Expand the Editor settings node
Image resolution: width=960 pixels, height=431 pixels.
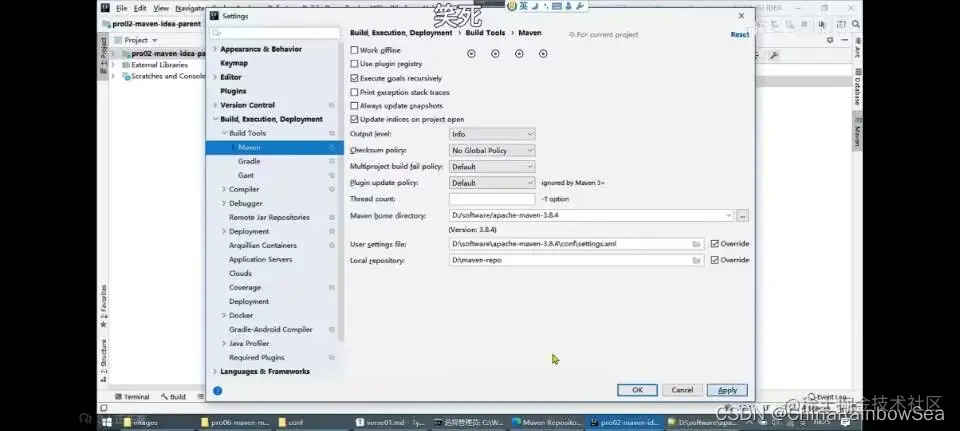(215, 77)
